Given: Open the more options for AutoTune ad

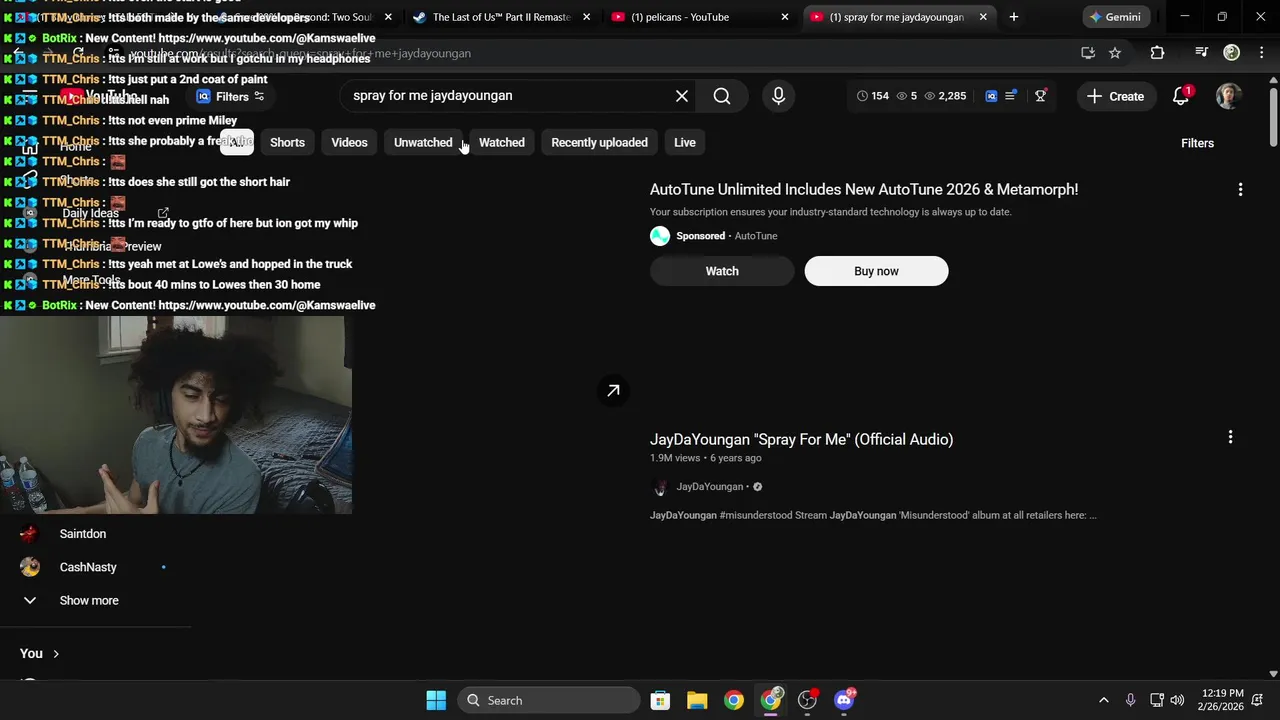Looking at the screenshot, I should point(1240,190).
